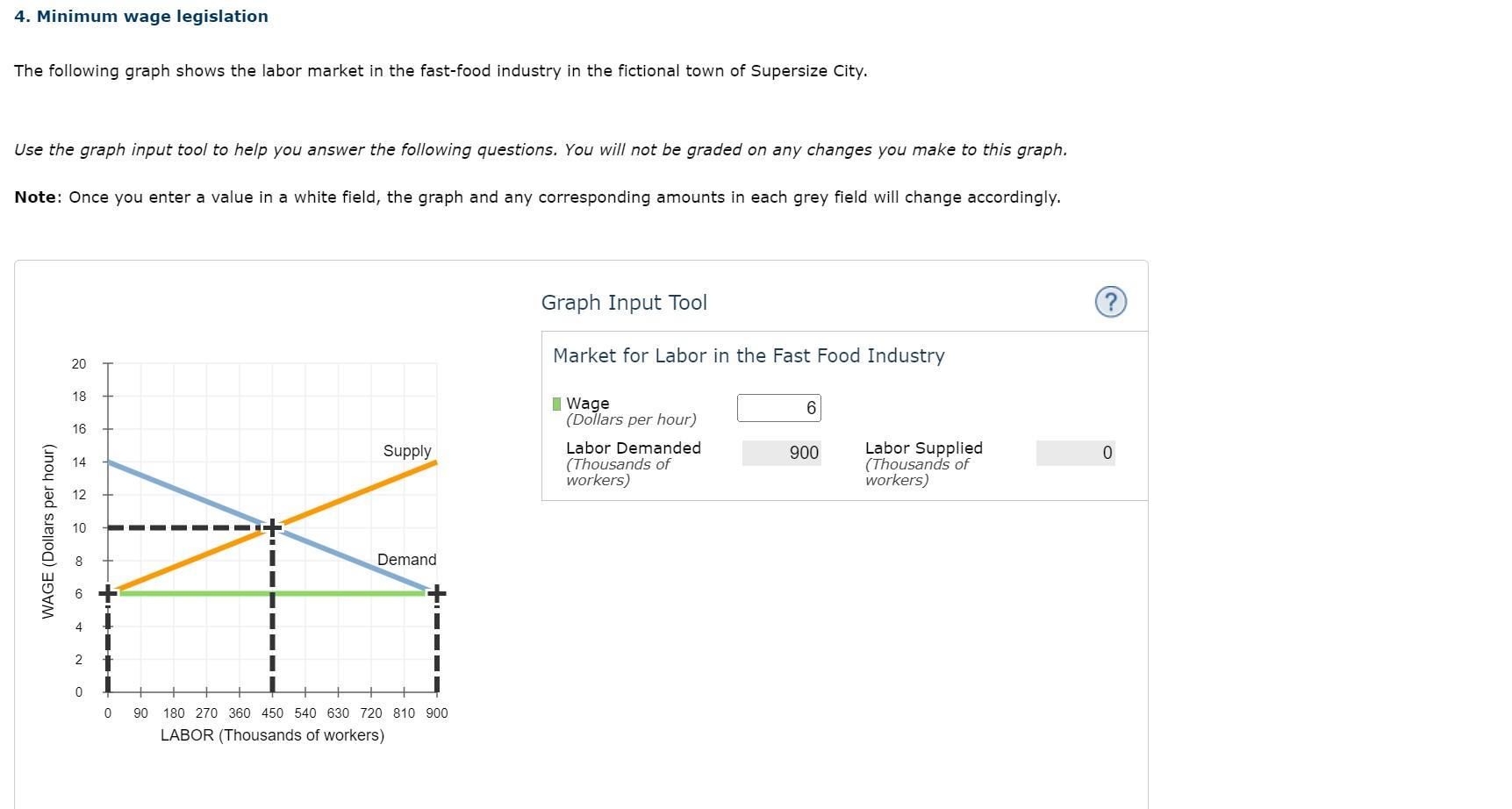Click the WAGE axis label on the left
Image resolution: width=1512 pixels, height=809 pixels.
(x=50, y=527)
